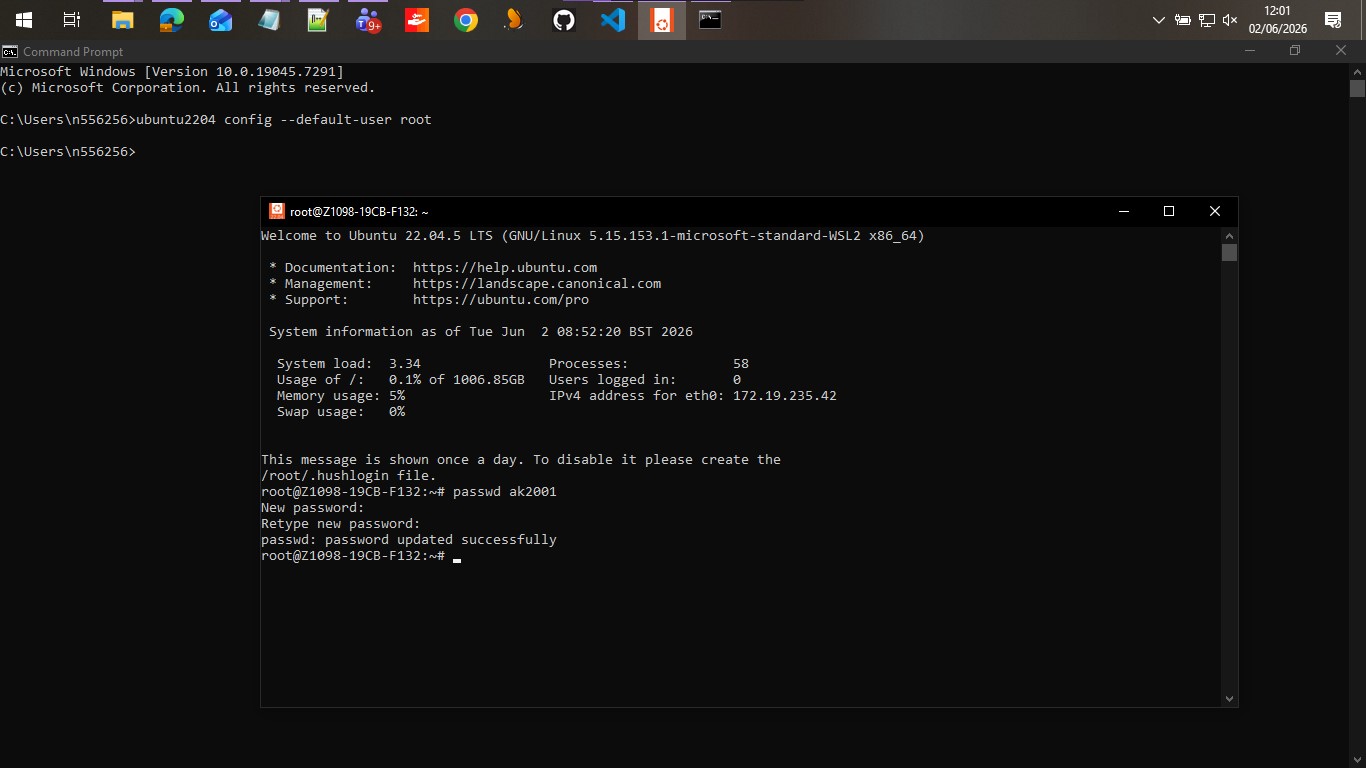The height and width of the screenshot is (768, 1366).
Task: Open the orange butterfly app in taskbar
Action: (514, 20)
